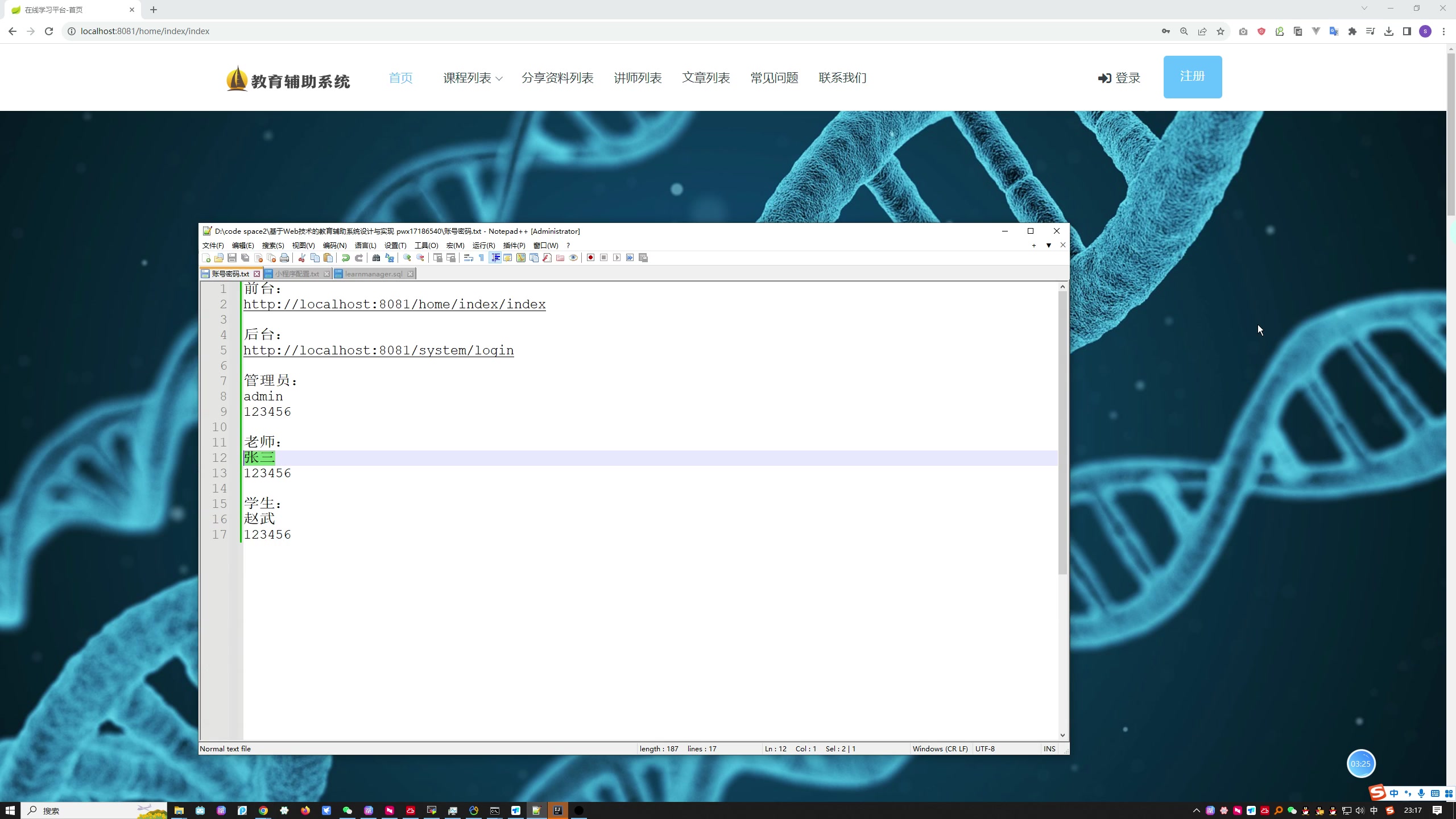The image size is (1456, 819).
Task: Open the 搜索(S) menu
Action: coord(273,246)
